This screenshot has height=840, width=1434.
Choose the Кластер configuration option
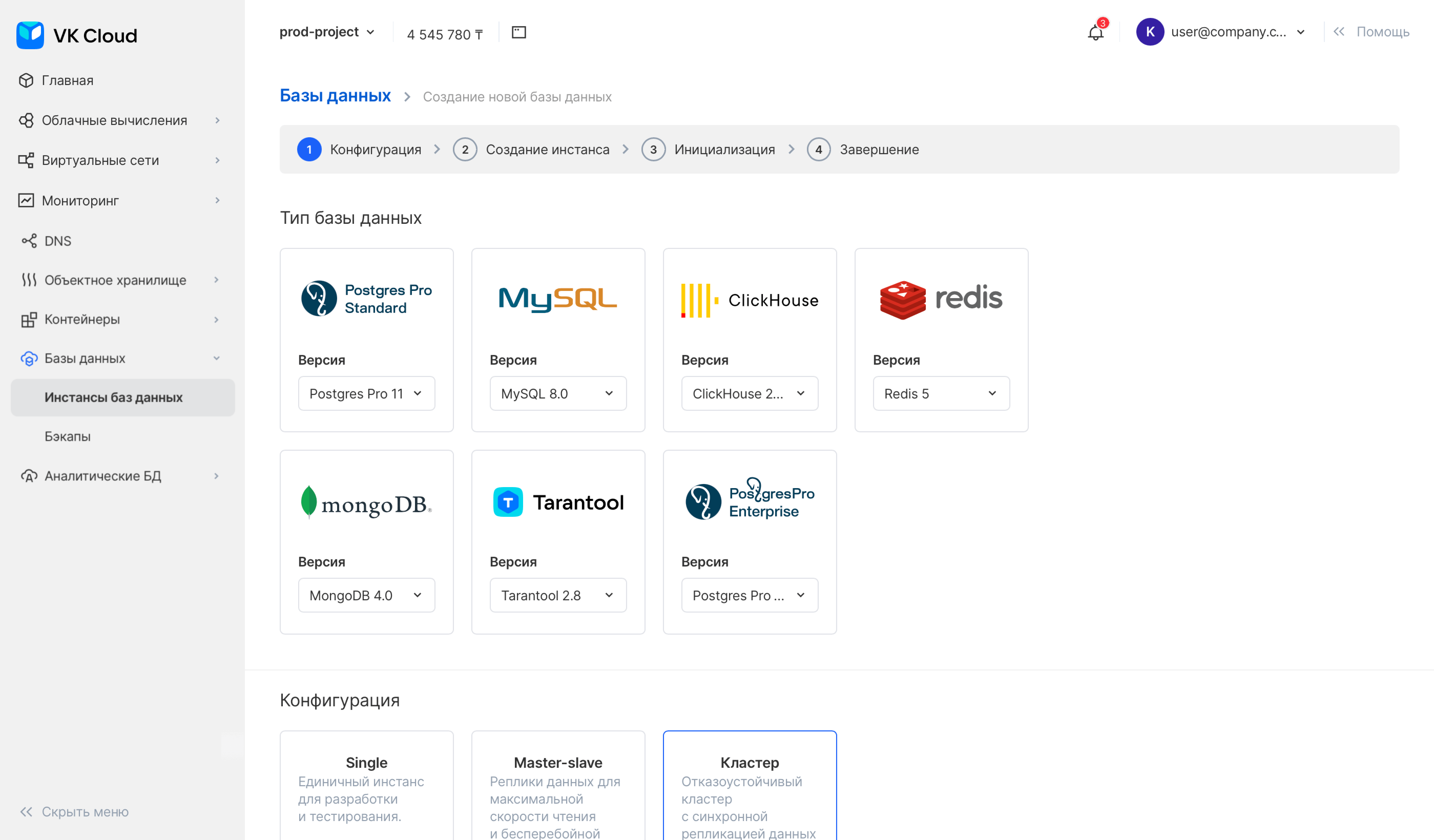750,785
